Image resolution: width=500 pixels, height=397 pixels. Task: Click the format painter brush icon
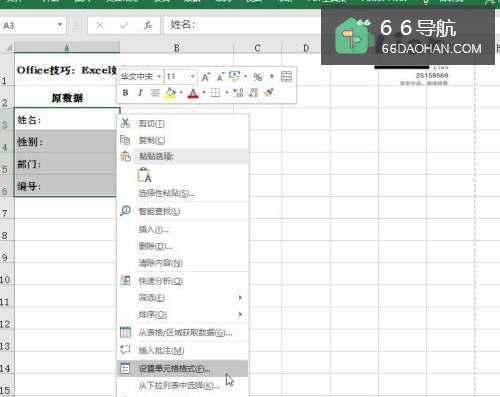[269, 92]
